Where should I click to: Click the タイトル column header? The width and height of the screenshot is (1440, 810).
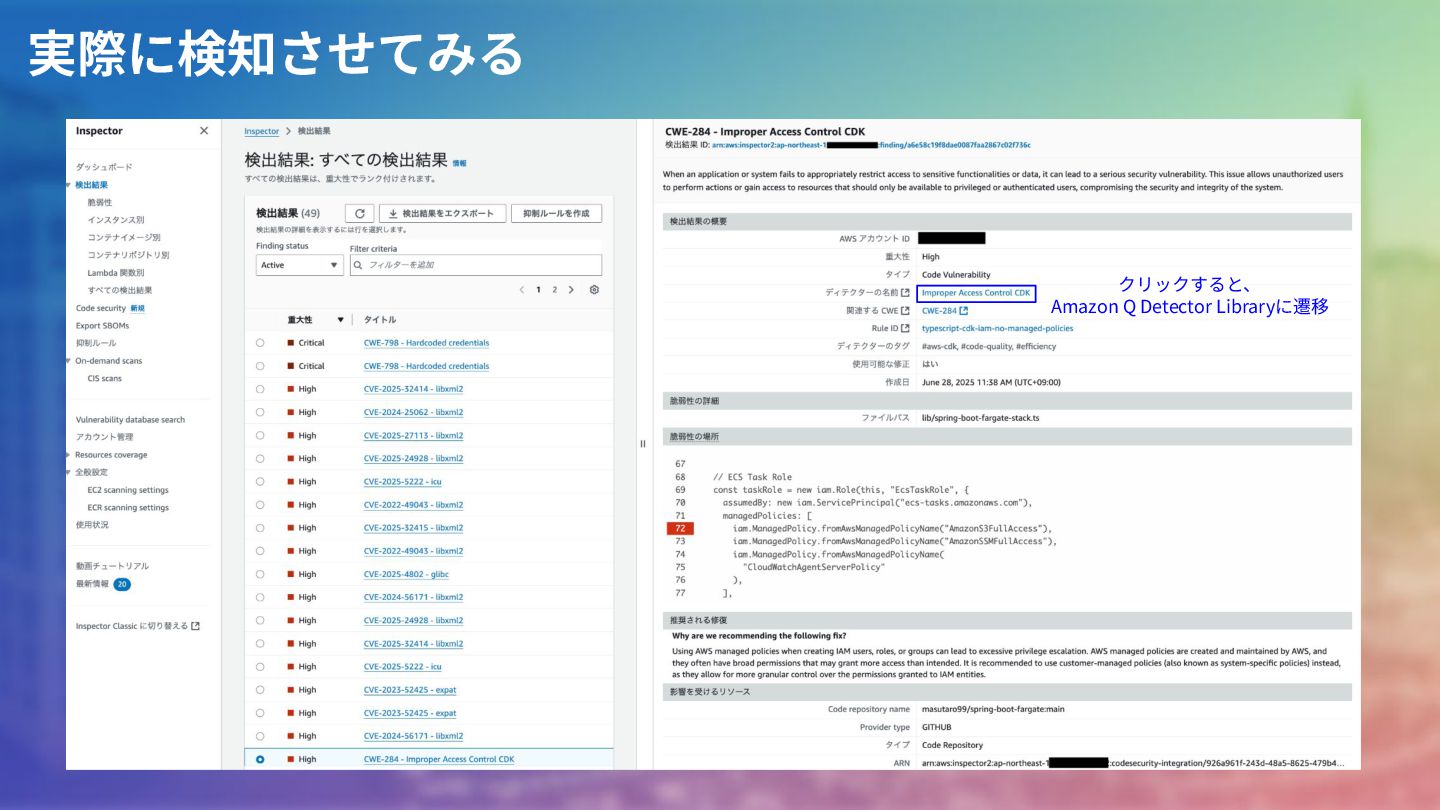coord(380,320)
